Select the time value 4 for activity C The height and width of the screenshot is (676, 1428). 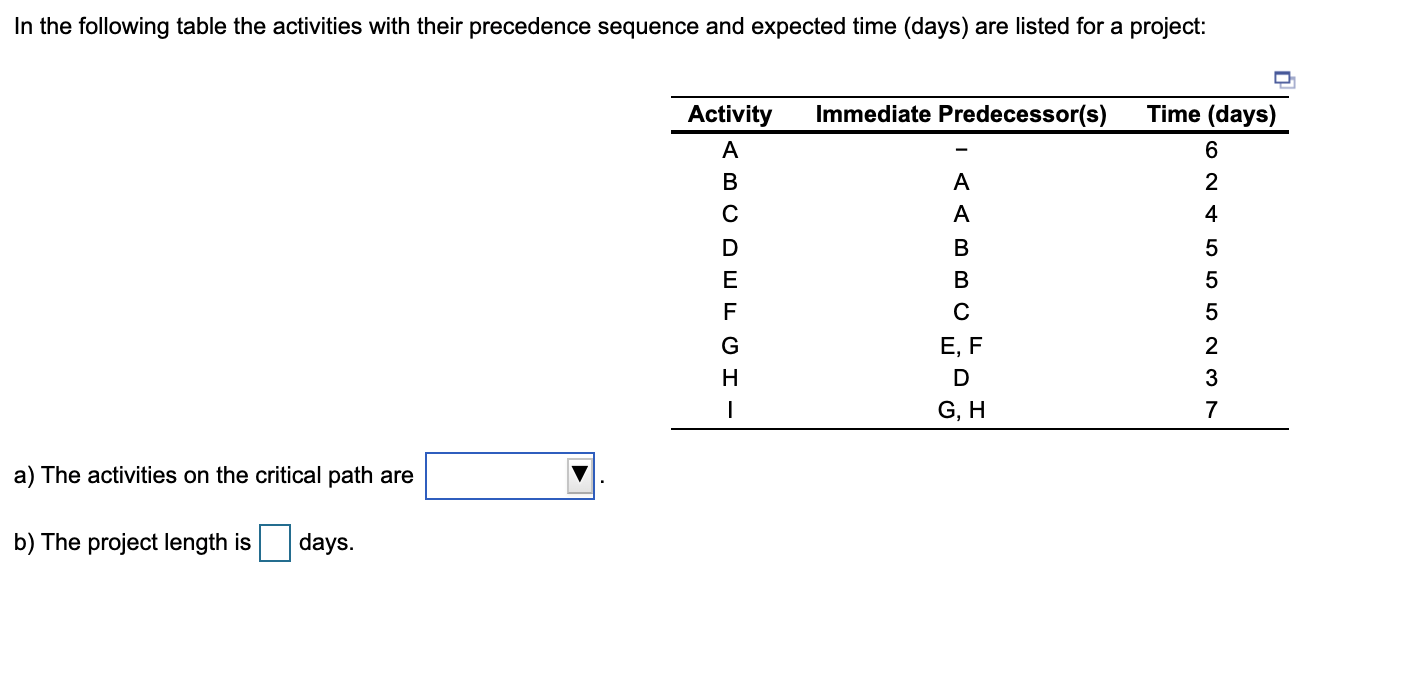coord(1212,214)
